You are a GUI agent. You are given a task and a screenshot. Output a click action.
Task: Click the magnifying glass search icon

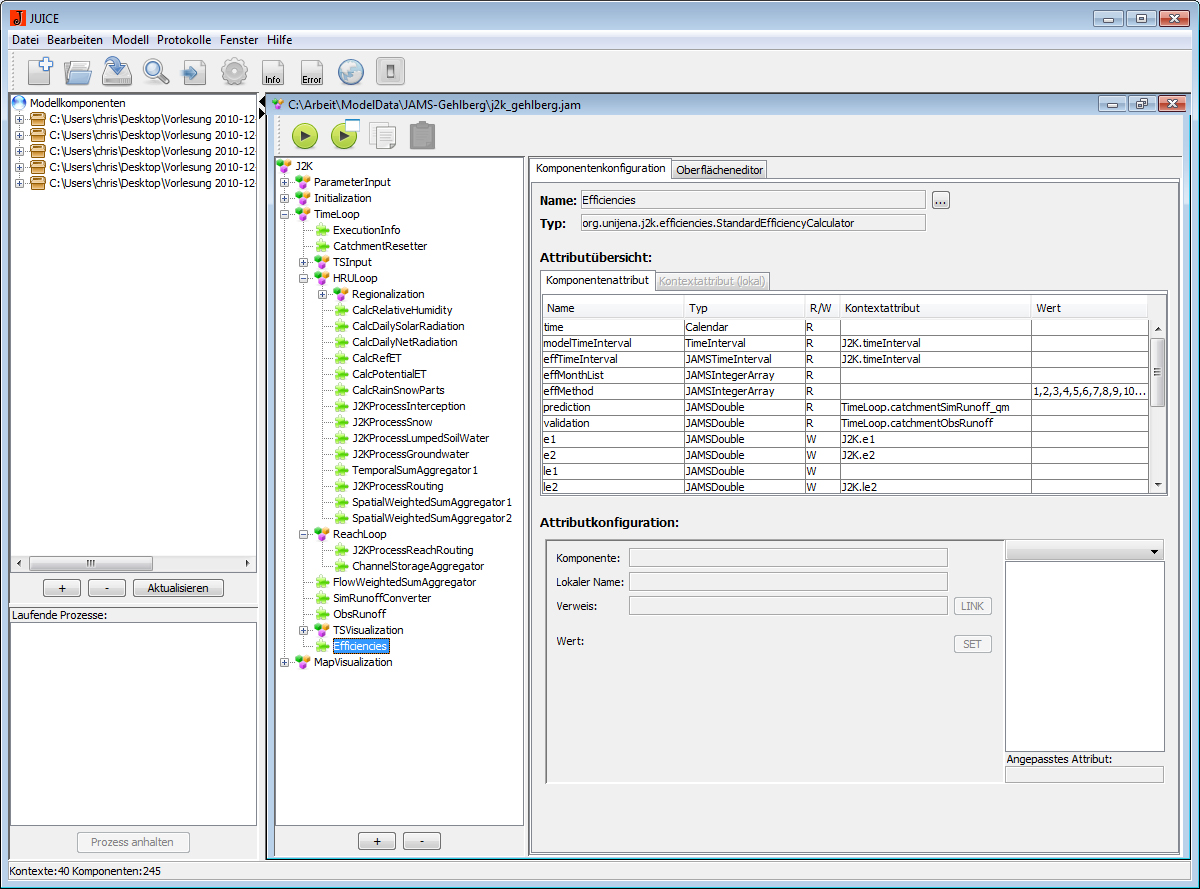tap(156, 71)
